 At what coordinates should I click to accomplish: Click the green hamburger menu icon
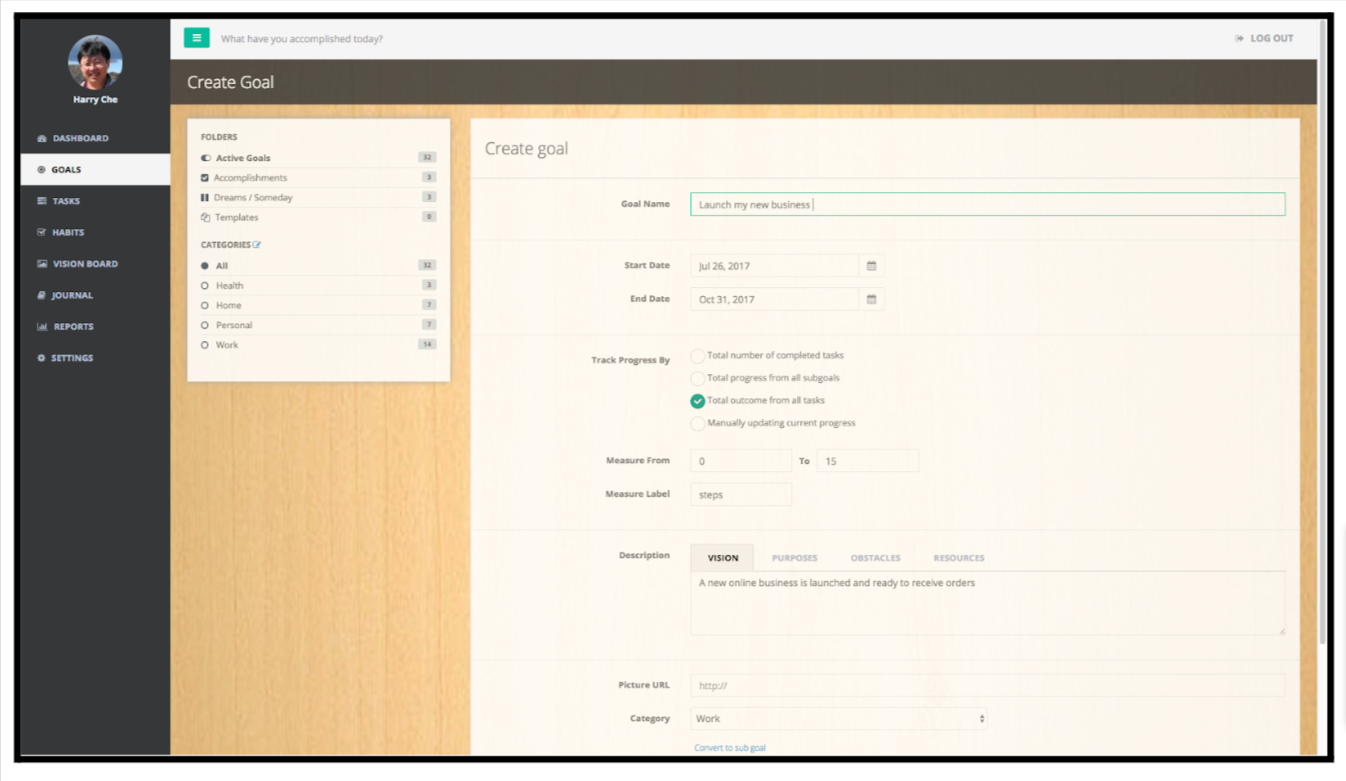click(x=197, y=37)
